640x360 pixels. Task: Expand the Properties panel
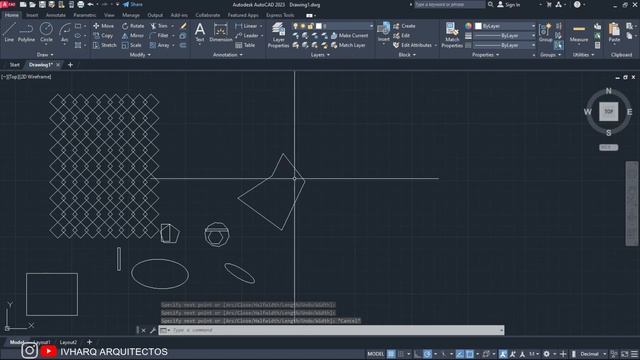(x=485, y=55)
